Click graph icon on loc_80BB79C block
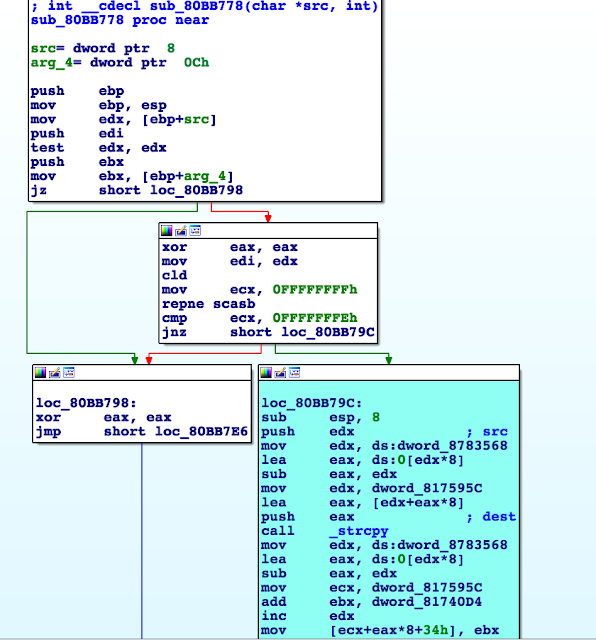 point(295,373)
